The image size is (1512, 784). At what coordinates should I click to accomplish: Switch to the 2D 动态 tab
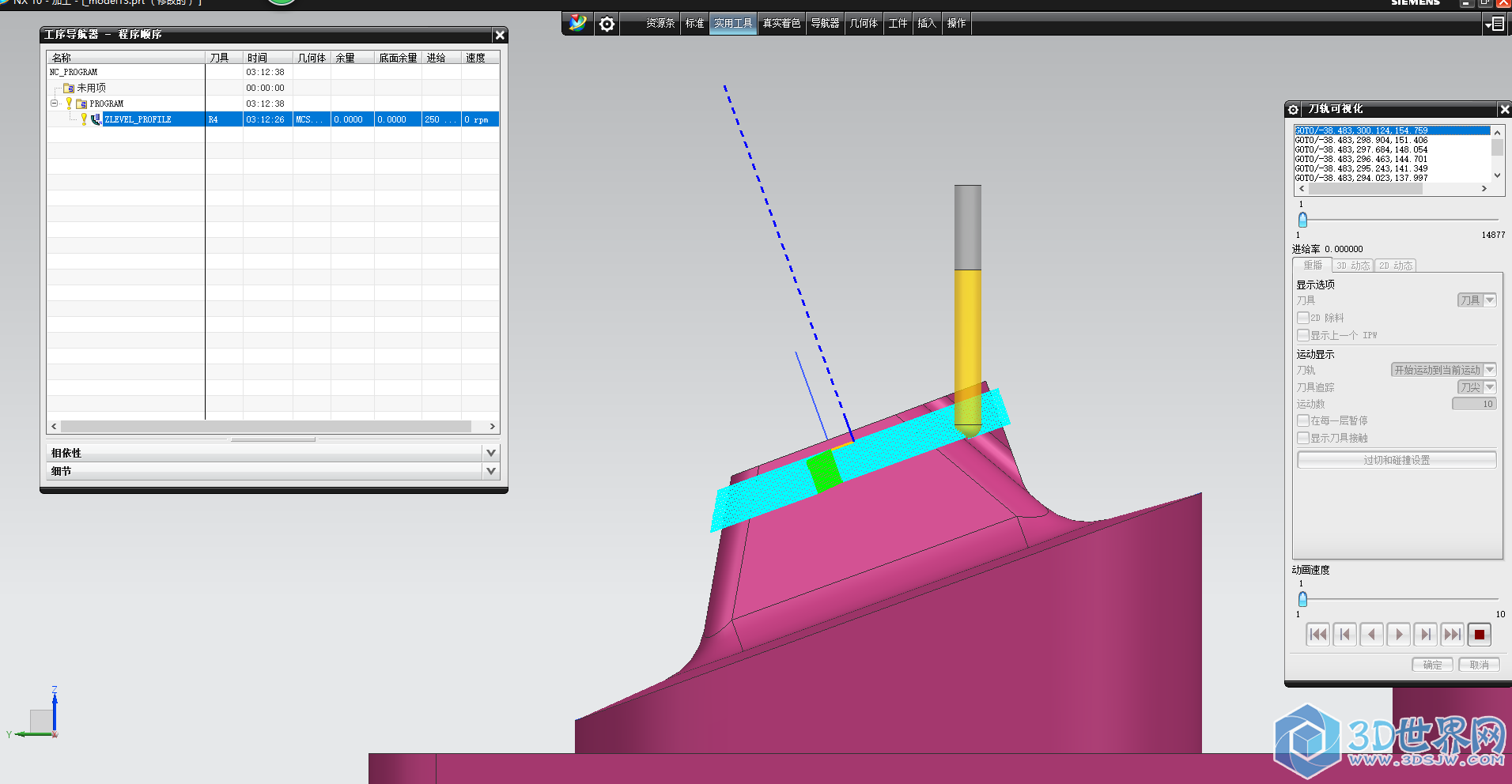pos(1396,266)
